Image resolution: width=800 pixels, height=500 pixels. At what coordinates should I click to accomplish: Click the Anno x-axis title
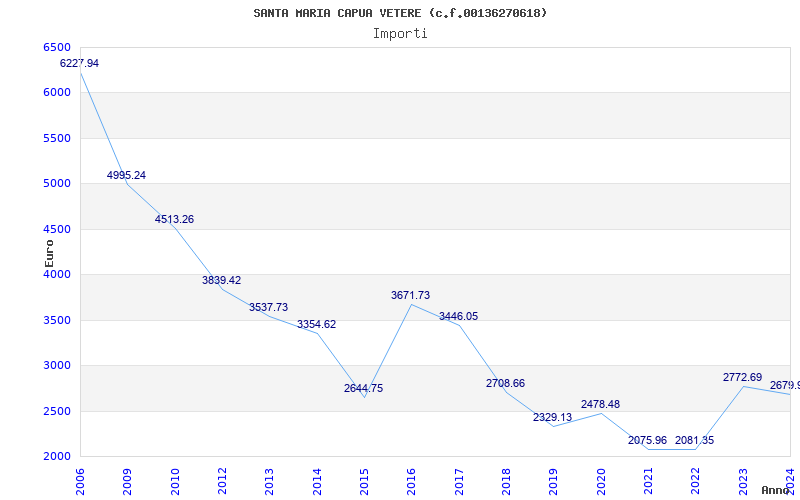click(776, 490)
